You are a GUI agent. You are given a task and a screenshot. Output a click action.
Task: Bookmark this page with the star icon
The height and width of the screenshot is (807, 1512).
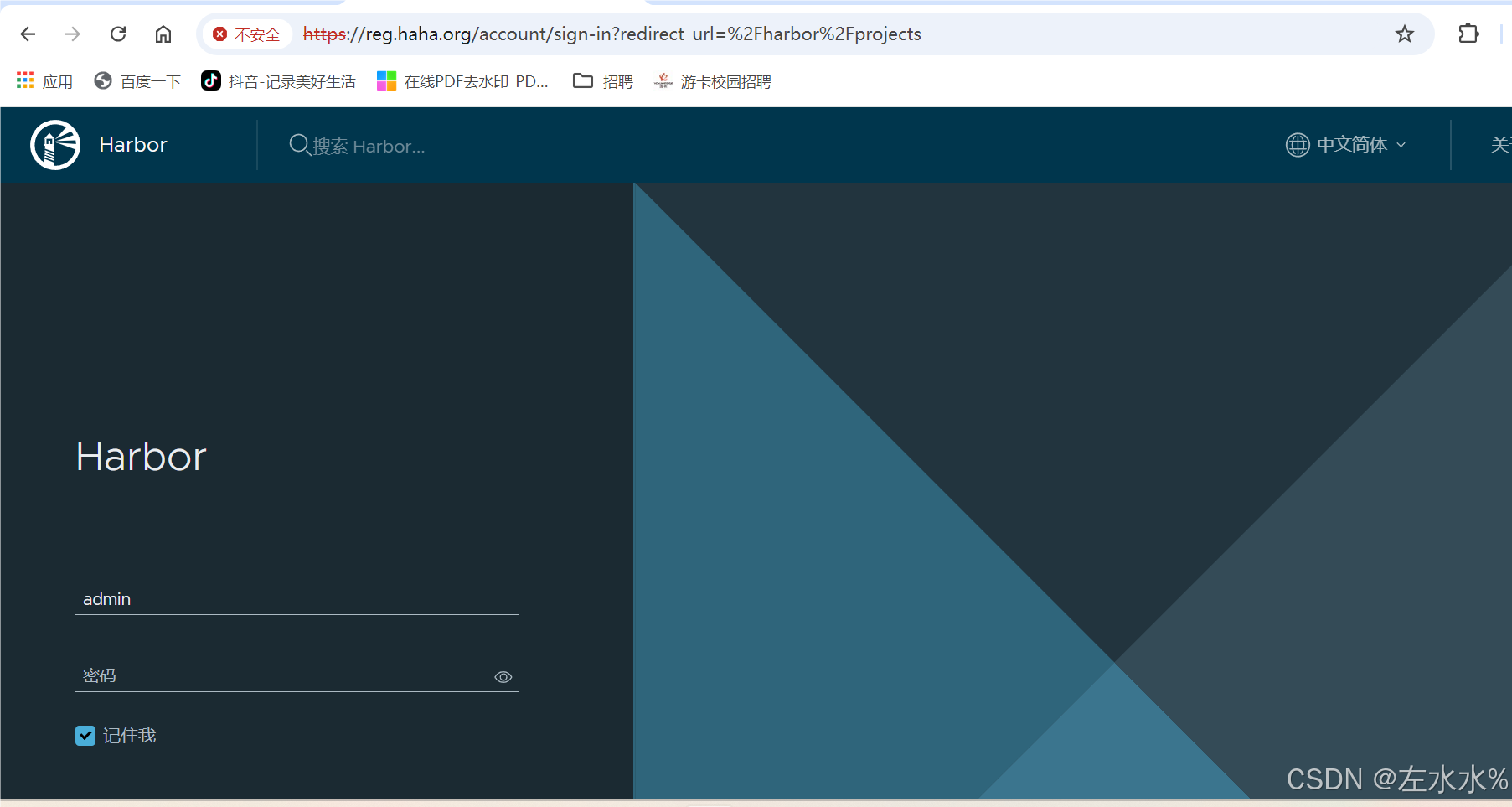point(1405,34)
